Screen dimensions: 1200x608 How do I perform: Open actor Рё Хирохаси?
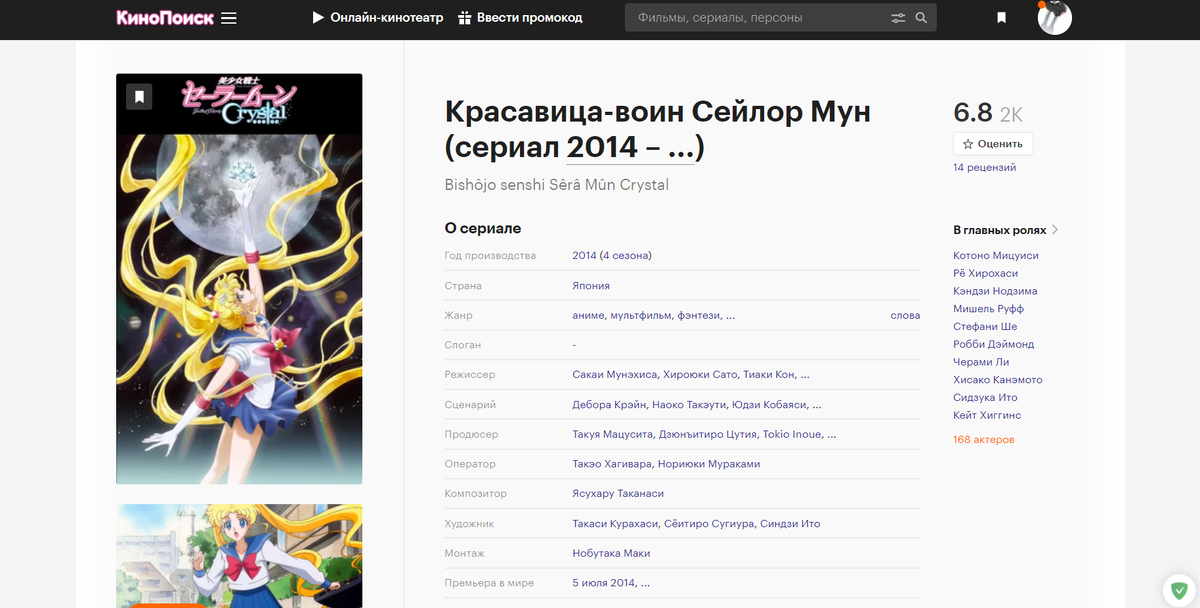pyautogui.click(x=985, y=273)
